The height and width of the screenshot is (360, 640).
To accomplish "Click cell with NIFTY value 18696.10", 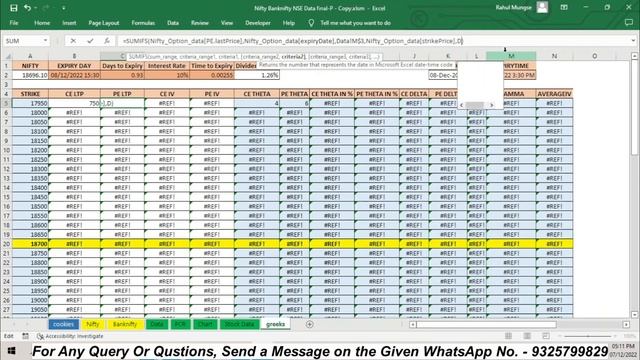I will coord(30,75).
